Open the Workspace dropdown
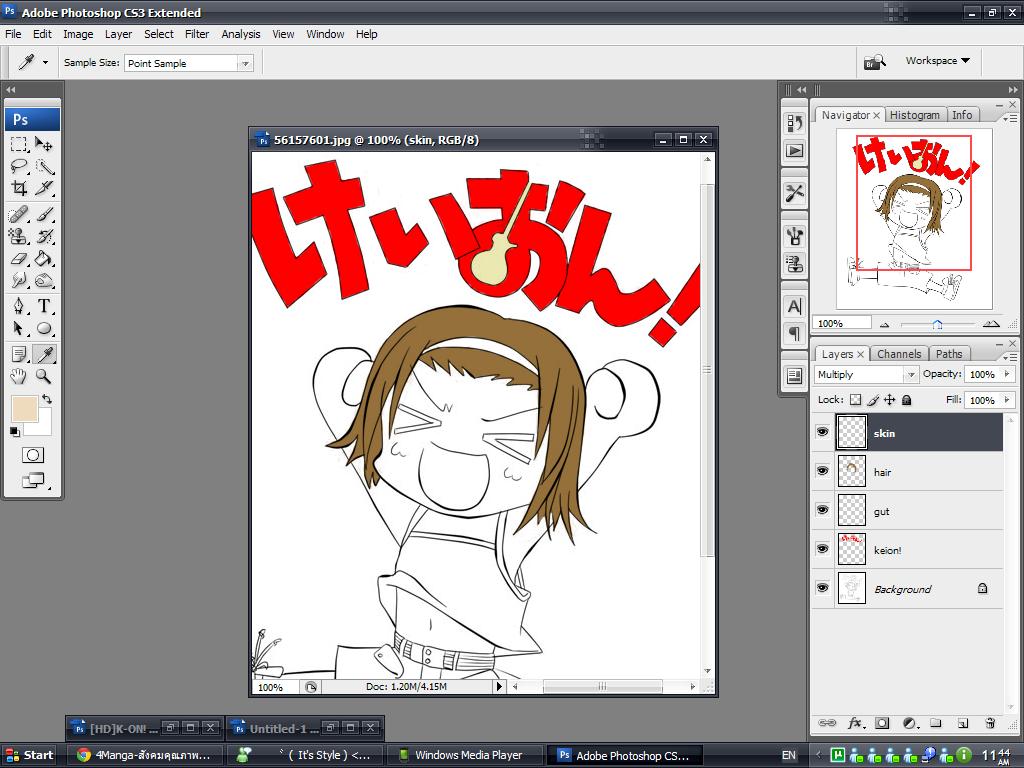Viewport: 1024px width, 768px height. (937, 61)
